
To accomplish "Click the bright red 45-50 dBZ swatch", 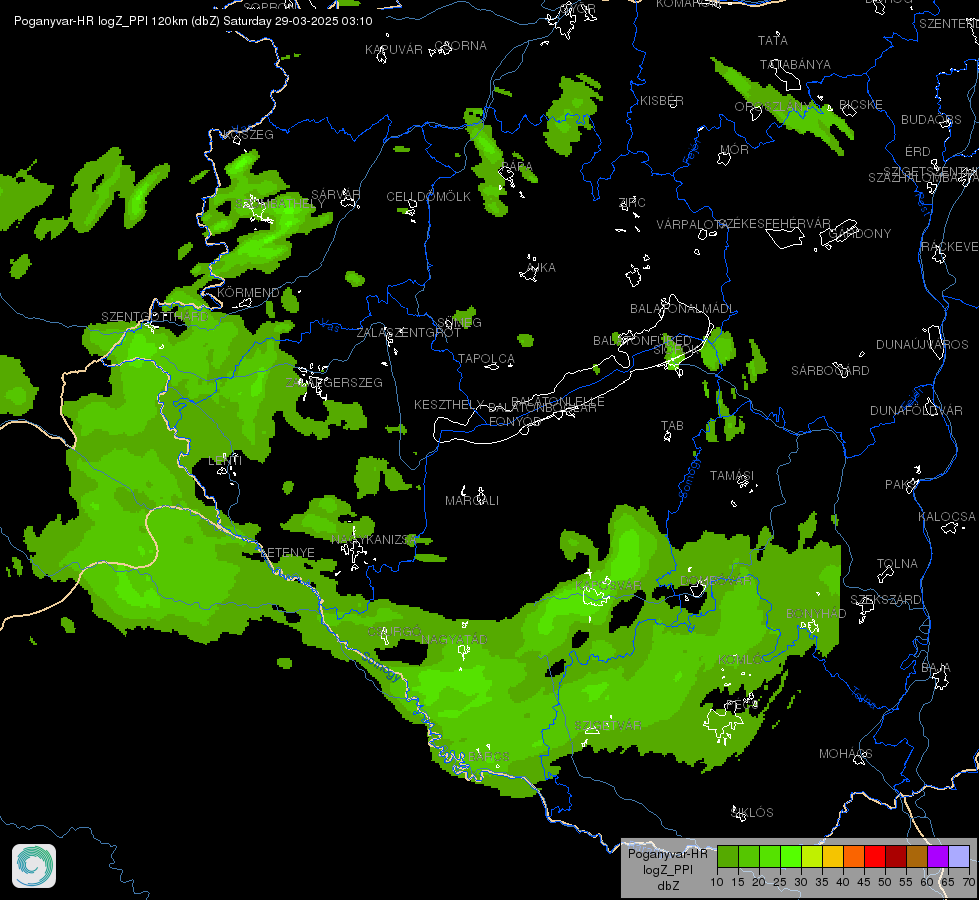I will click(x=875, y=856).
